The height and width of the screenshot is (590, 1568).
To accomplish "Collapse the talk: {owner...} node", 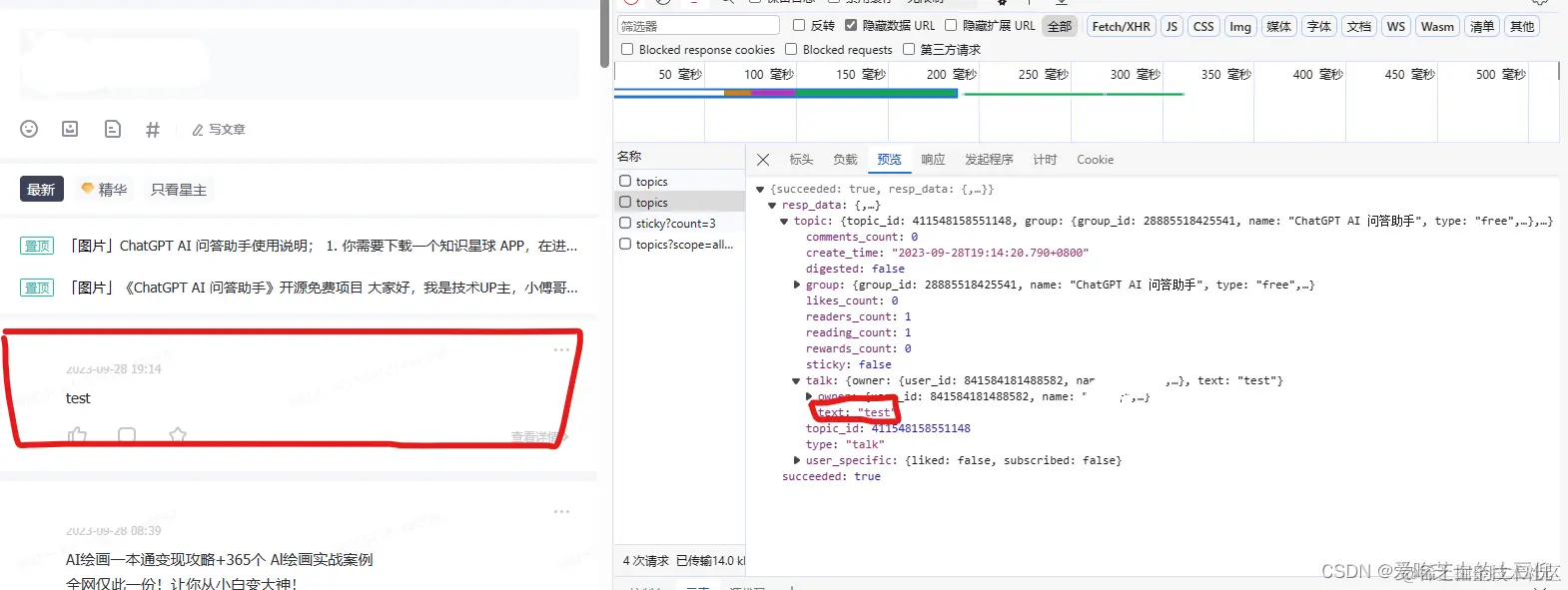I will tap(796, 380).
